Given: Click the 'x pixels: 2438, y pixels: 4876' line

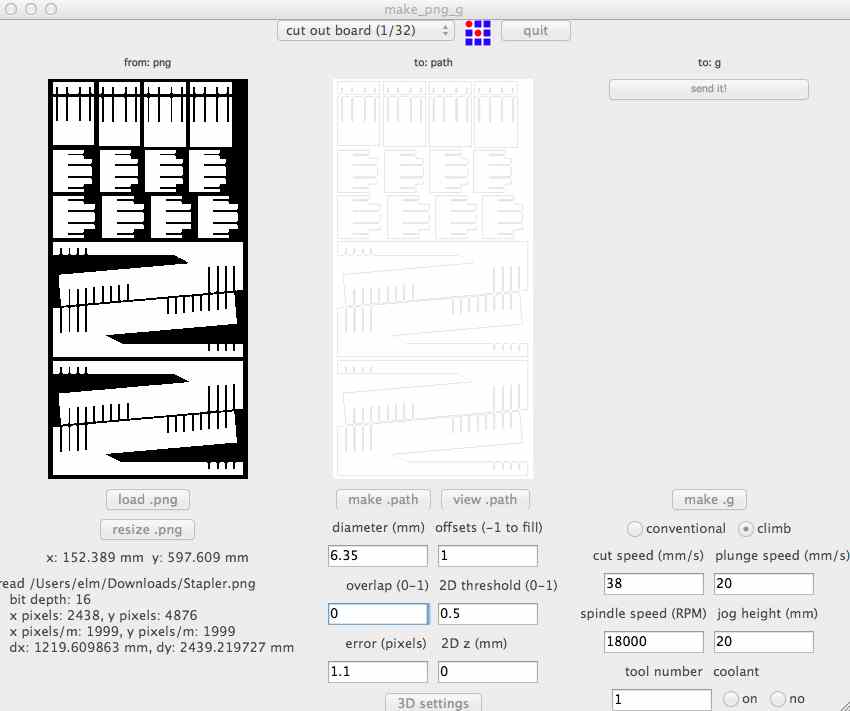Looking at the screenshot, I should click(x=103, y=616).
